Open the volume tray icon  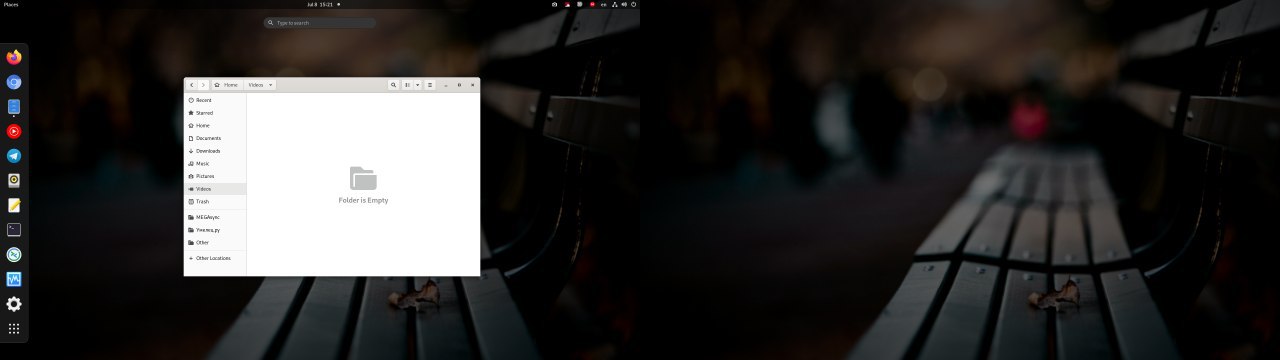click(x=625, y=4)
